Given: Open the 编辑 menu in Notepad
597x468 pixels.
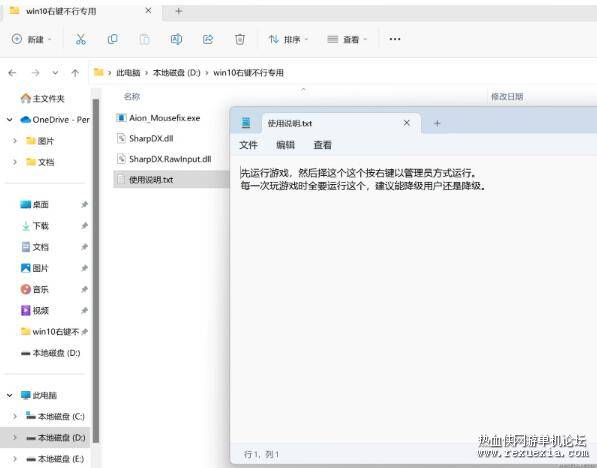Looking at the screenshot, I should pos(285,145).
